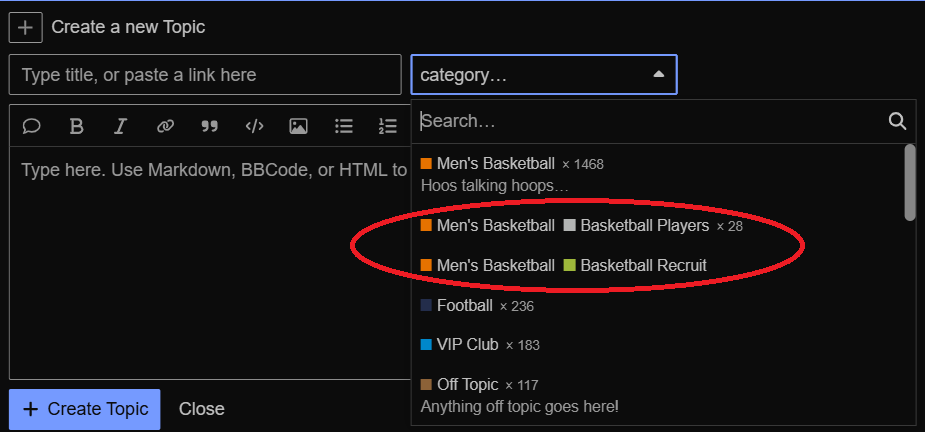
Task: Apply italic formatting with the I icon
Action: tap(120, 126)
